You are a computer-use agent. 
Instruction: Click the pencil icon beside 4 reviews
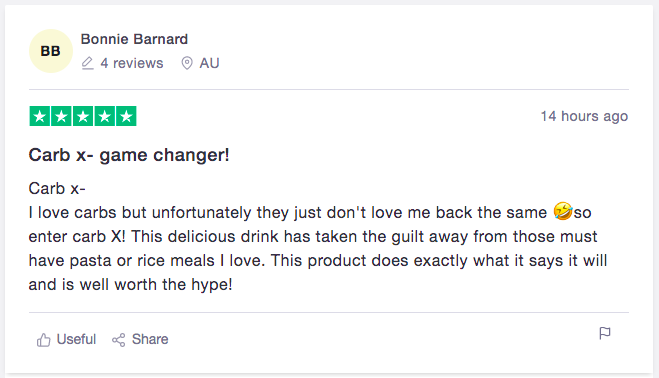(x=87, y=63)
